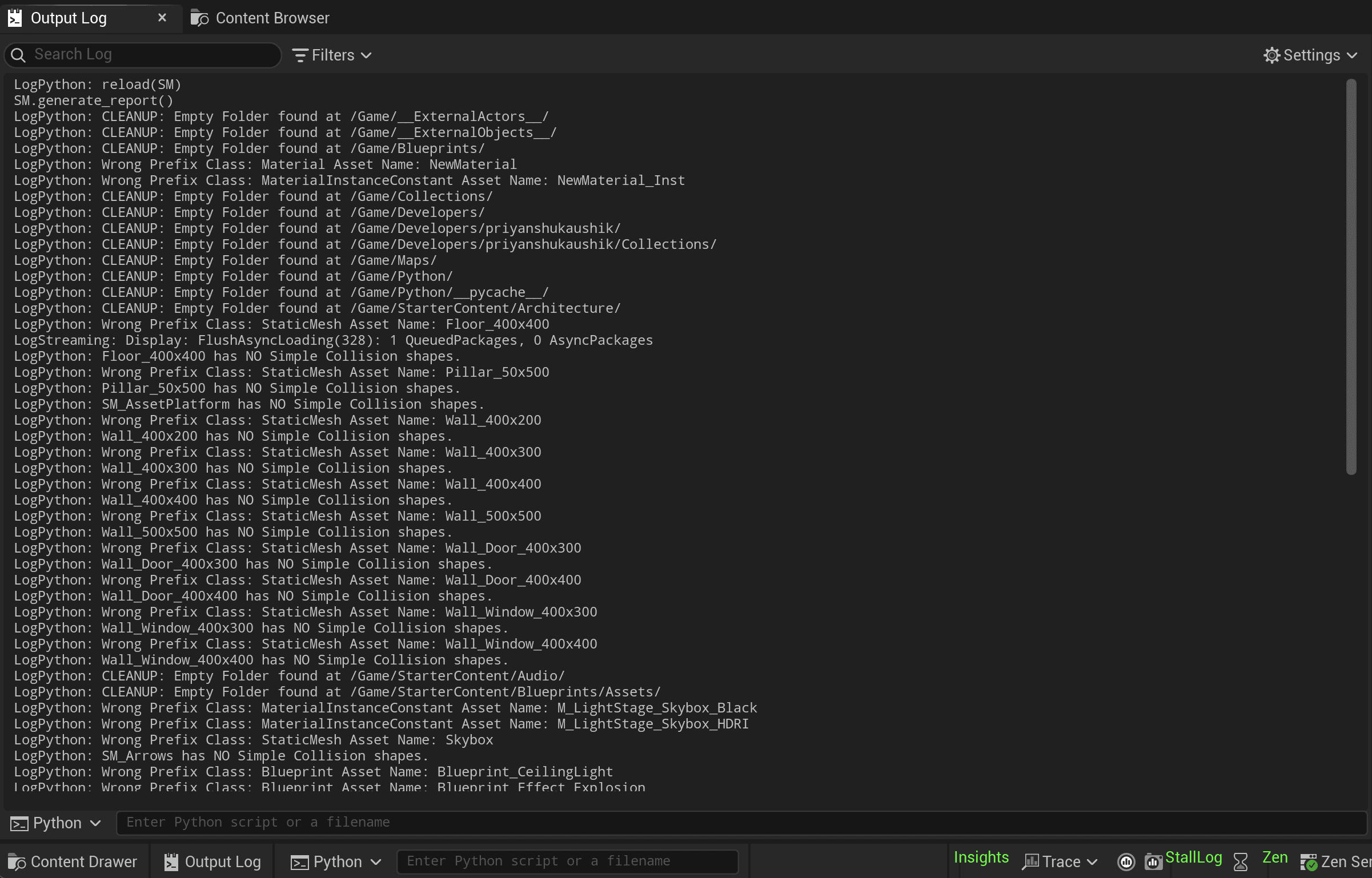Open the Python mode dropdown in the log panel
Viewport: 1372px width, 878px height.
click(56, 823)
